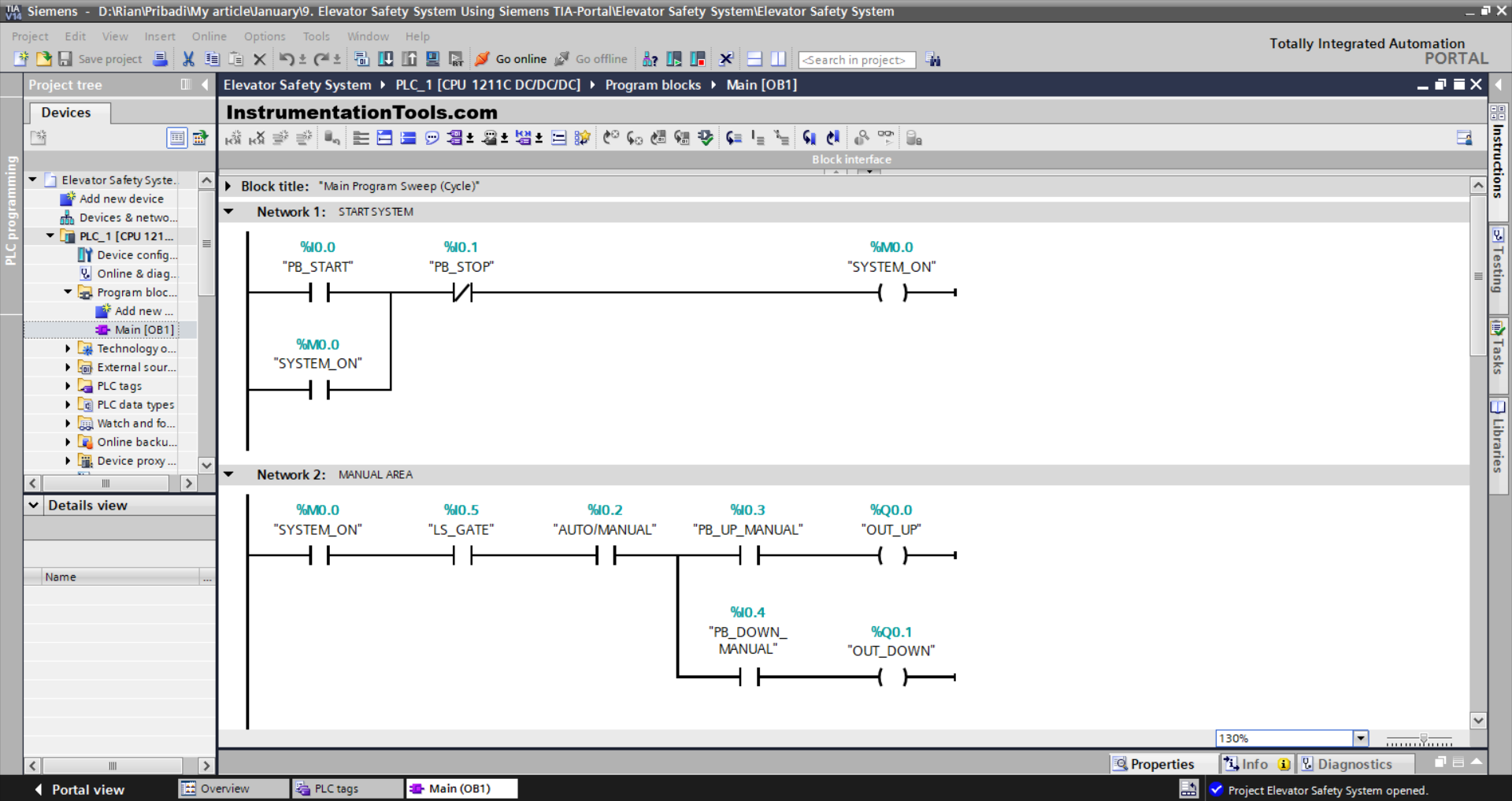
Task: Click the Copy icon in toolbar
Action: click(x=212, y=59)
